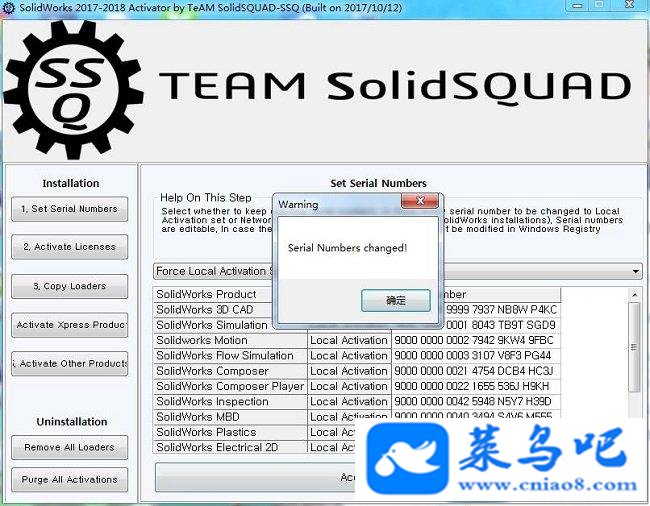Close the Warning dialog with red X
The height and width of the screenshot is (506, 650).
[x=420, y=201]
